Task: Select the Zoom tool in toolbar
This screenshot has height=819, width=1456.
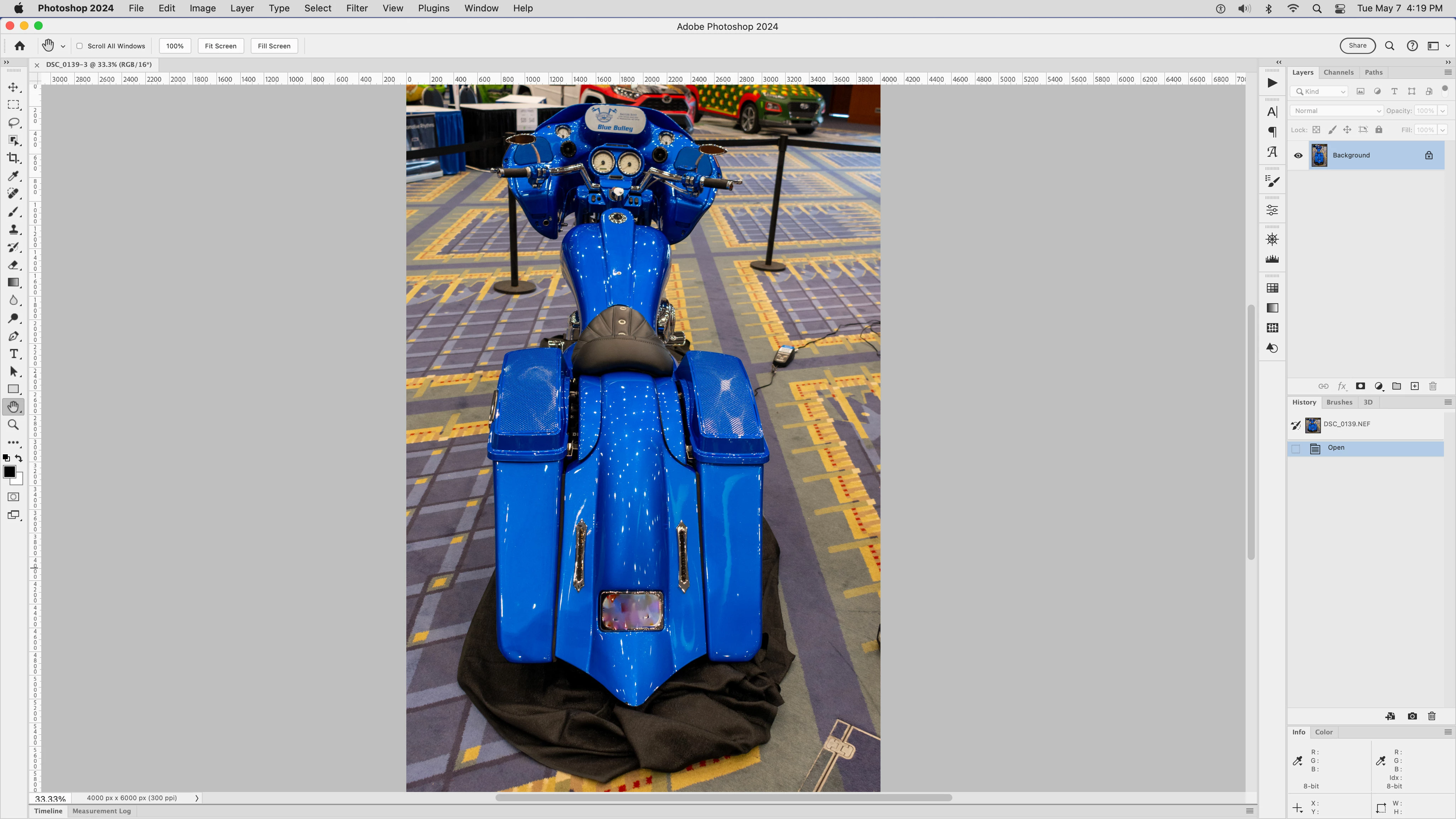Action: (13, 425)
